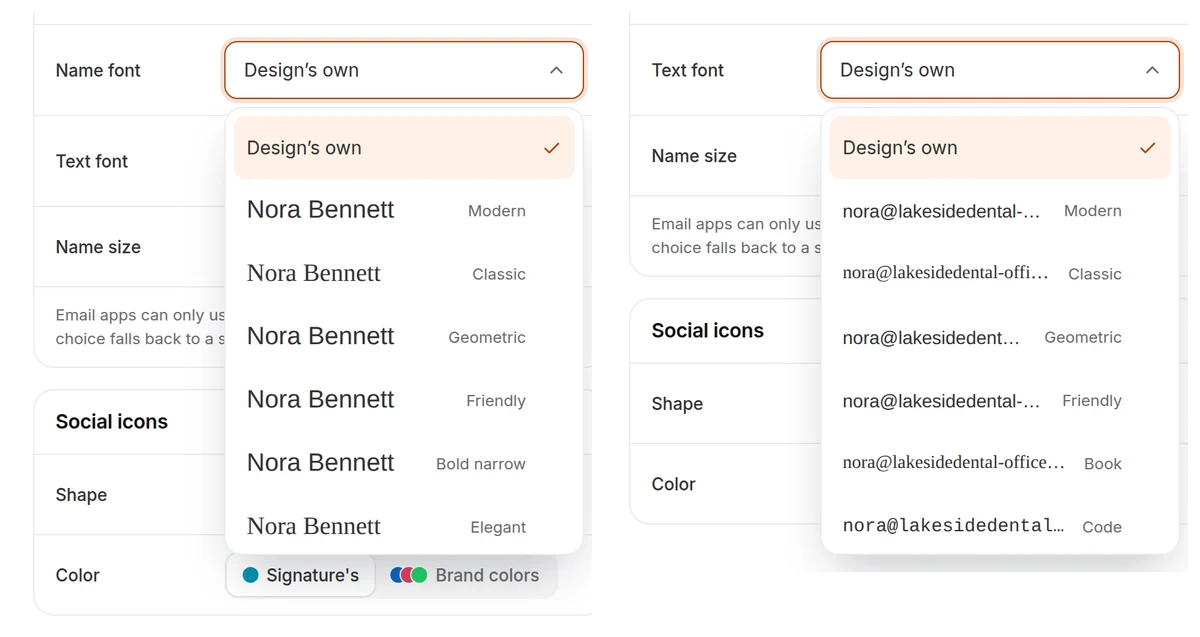Choose Elegant Nora Bennett font option
Image resolution: width=1200 pixels, height=637 pixels.
pyautogui.click(x=404, y=526)
